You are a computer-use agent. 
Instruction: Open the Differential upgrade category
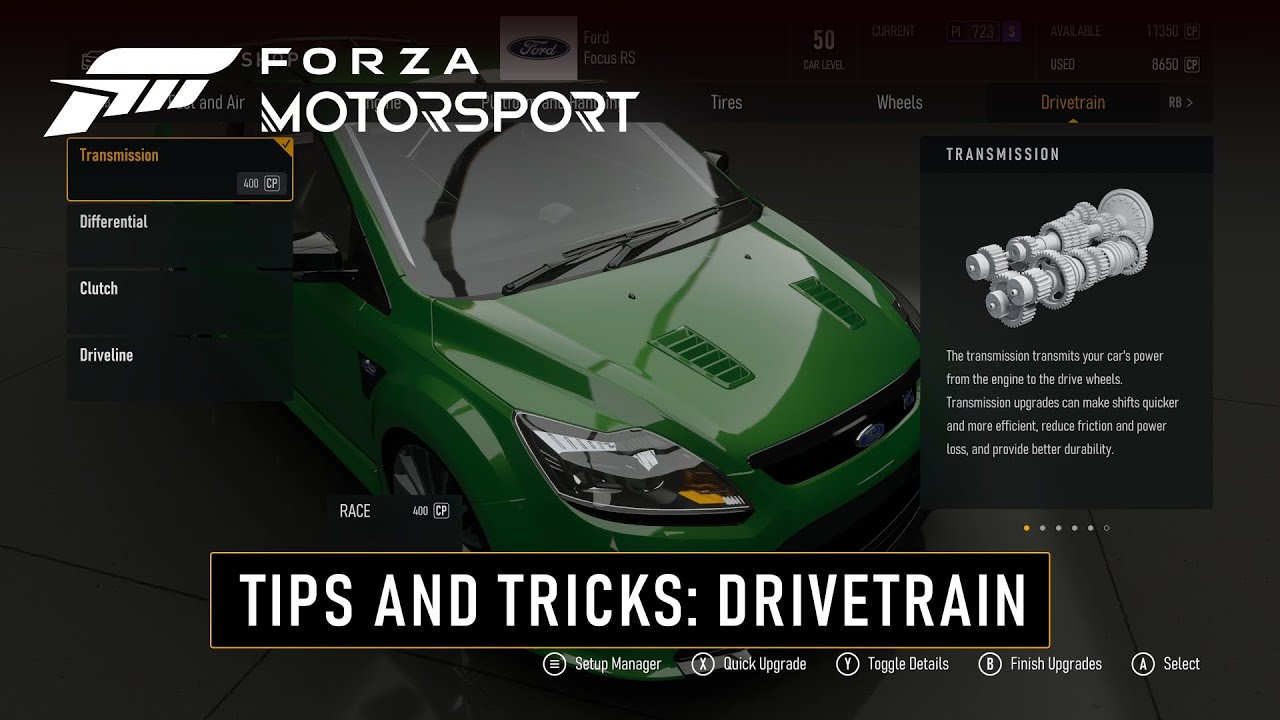point(180,235)
